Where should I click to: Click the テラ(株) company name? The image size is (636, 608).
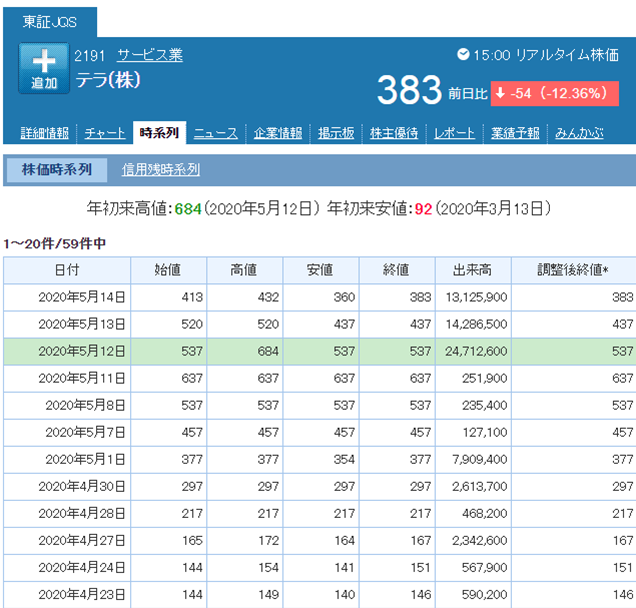[107, 80]
